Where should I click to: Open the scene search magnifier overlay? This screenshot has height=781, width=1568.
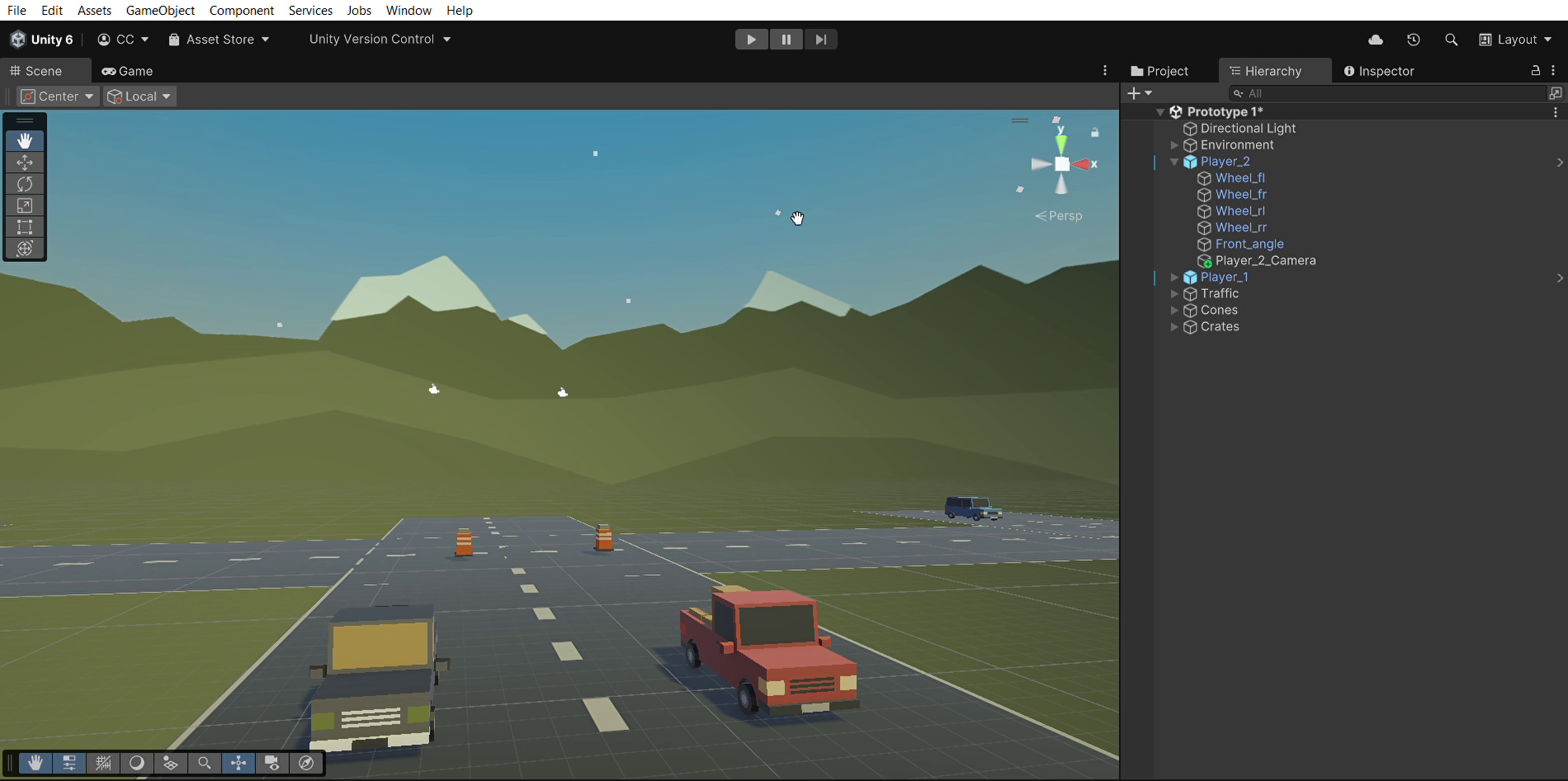(204, 763)
